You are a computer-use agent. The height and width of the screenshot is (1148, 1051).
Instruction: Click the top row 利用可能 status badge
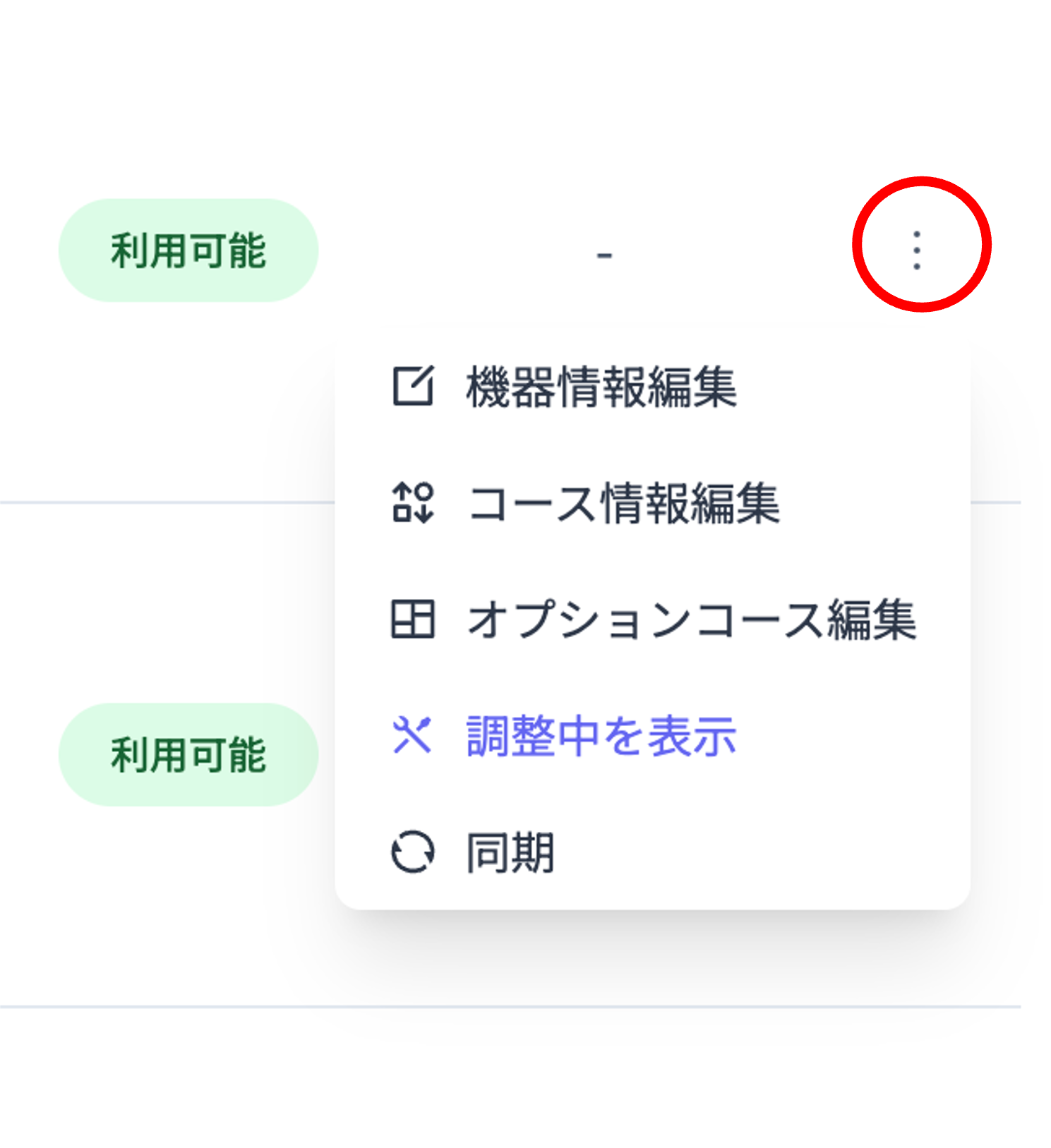point(188,250)
